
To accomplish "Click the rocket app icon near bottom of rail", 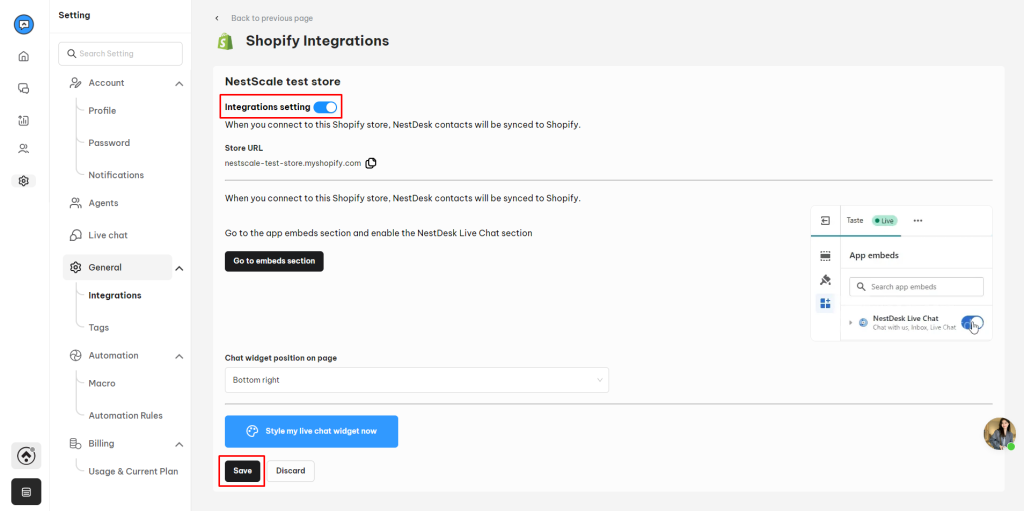I will pyautogui.click(x=26, y=455).
